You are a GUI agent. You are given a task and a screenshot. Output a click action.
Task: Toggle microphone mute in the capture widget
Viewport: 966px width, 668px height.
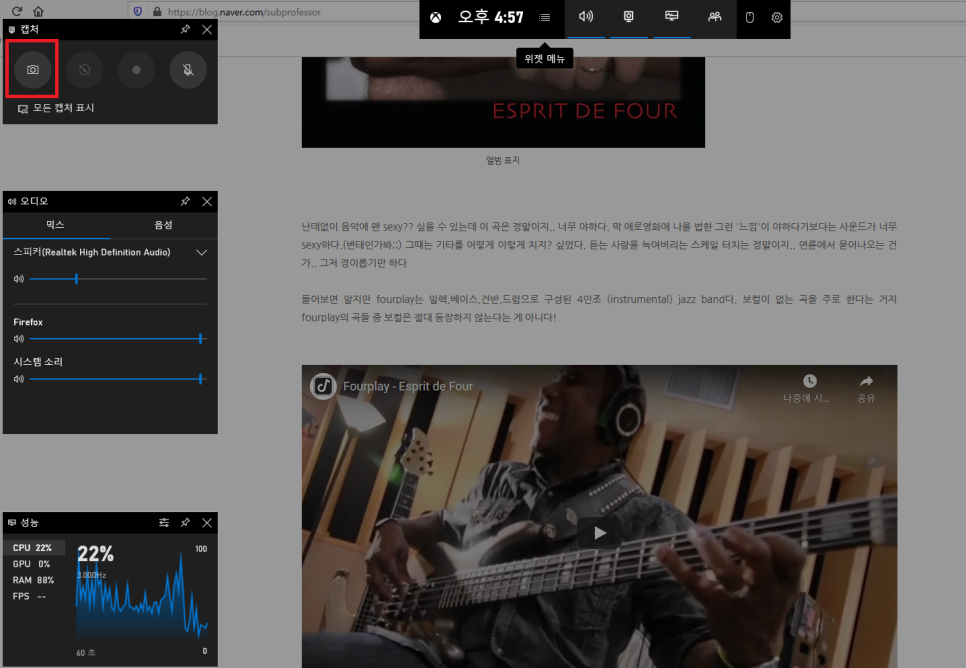[x=188, y=70]
